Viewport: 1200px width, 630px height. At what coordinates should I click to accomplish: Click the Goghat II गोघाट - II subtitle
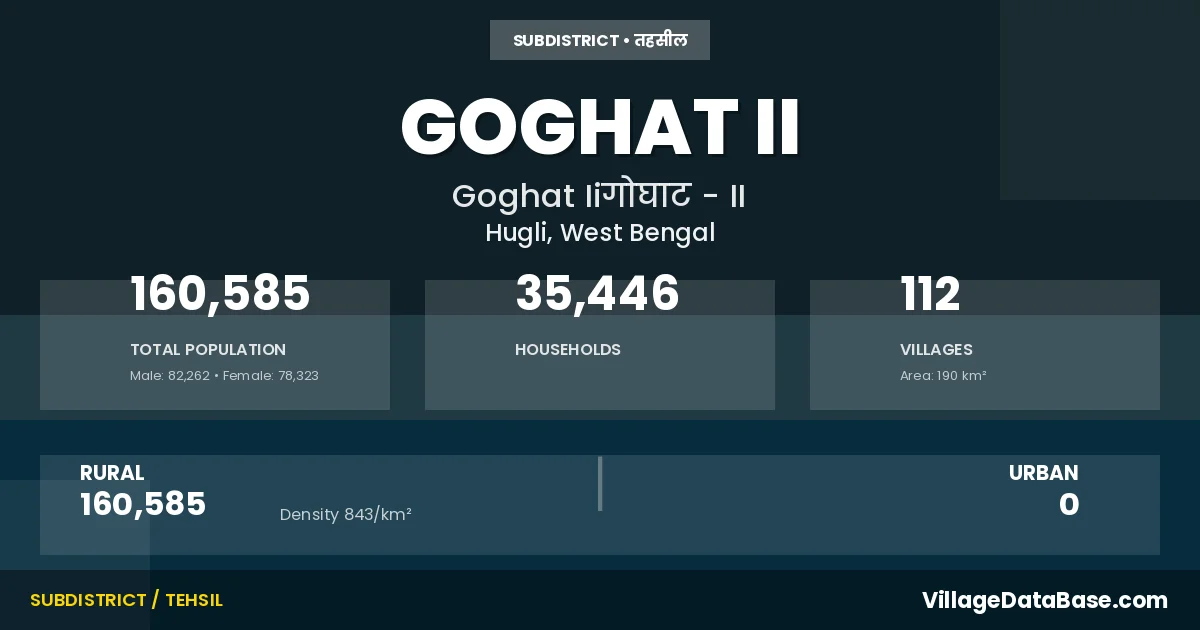[599, 196]
